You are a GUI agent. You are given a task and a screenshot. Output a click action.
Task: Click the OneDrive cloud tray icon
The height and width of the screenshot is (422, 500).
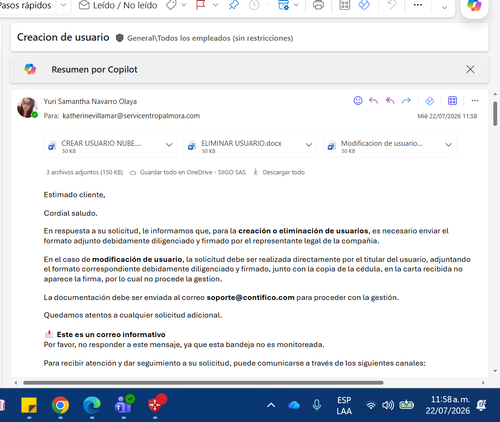(x=294, y=405)
